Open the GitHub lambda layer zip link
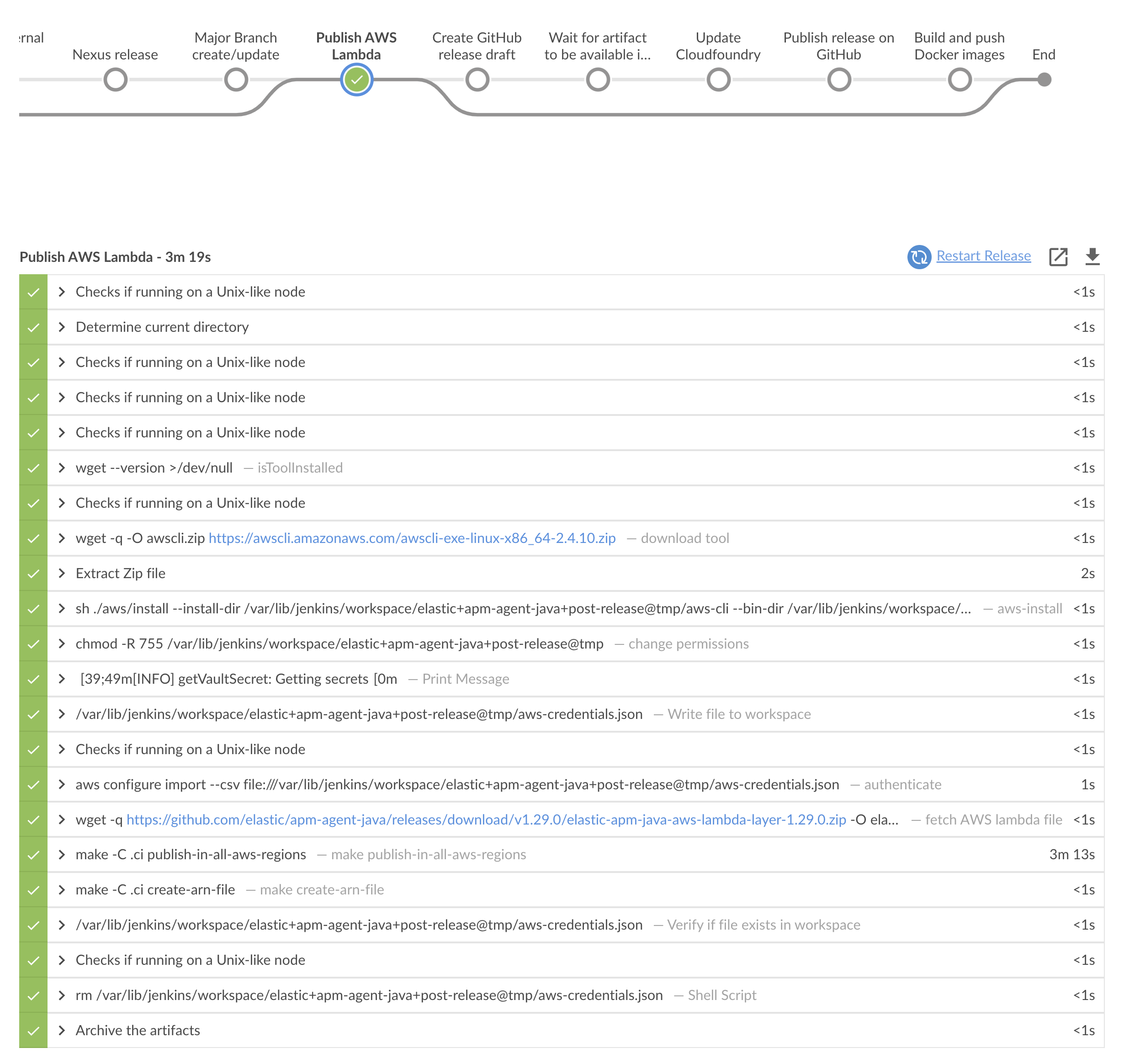Screen dimensions: 1124x1064 point(486,819)
